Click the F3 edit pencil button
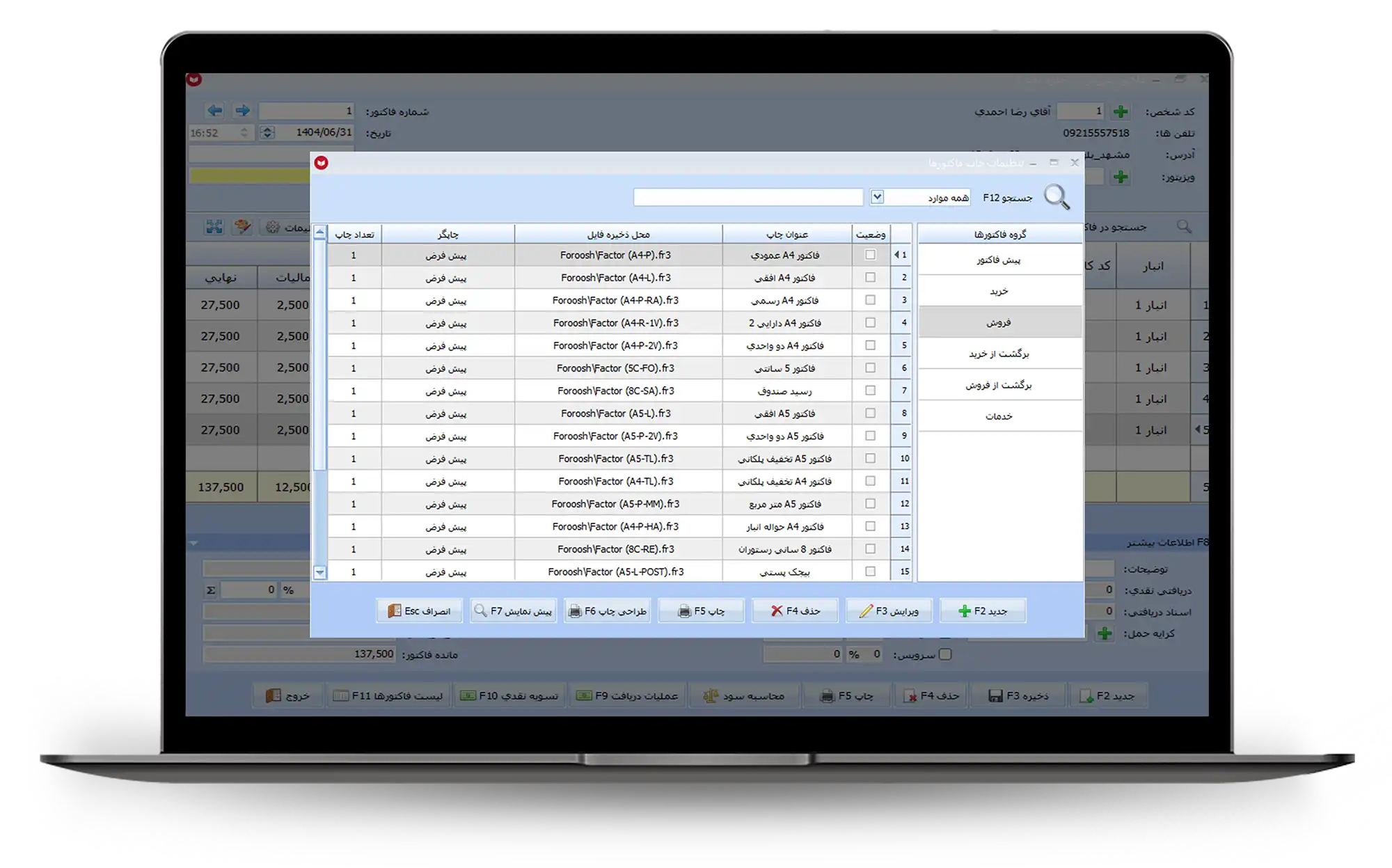 click(x=889, y=611)
